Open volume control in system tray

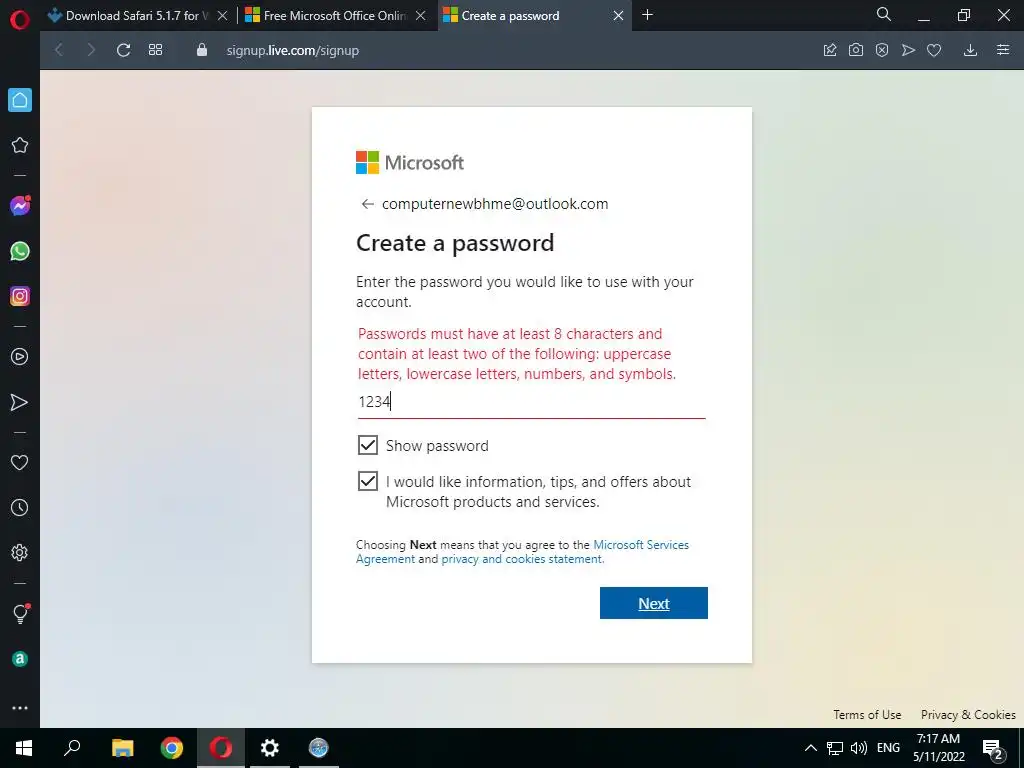coord(859,748)
